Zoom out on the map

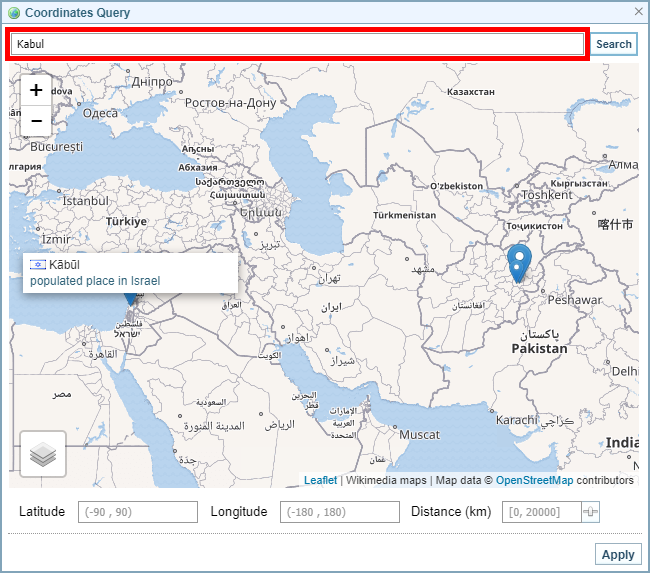36,121
